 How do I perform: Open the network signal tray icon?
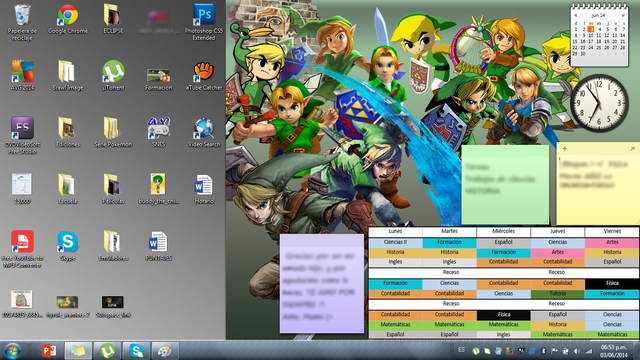[588, 351]
